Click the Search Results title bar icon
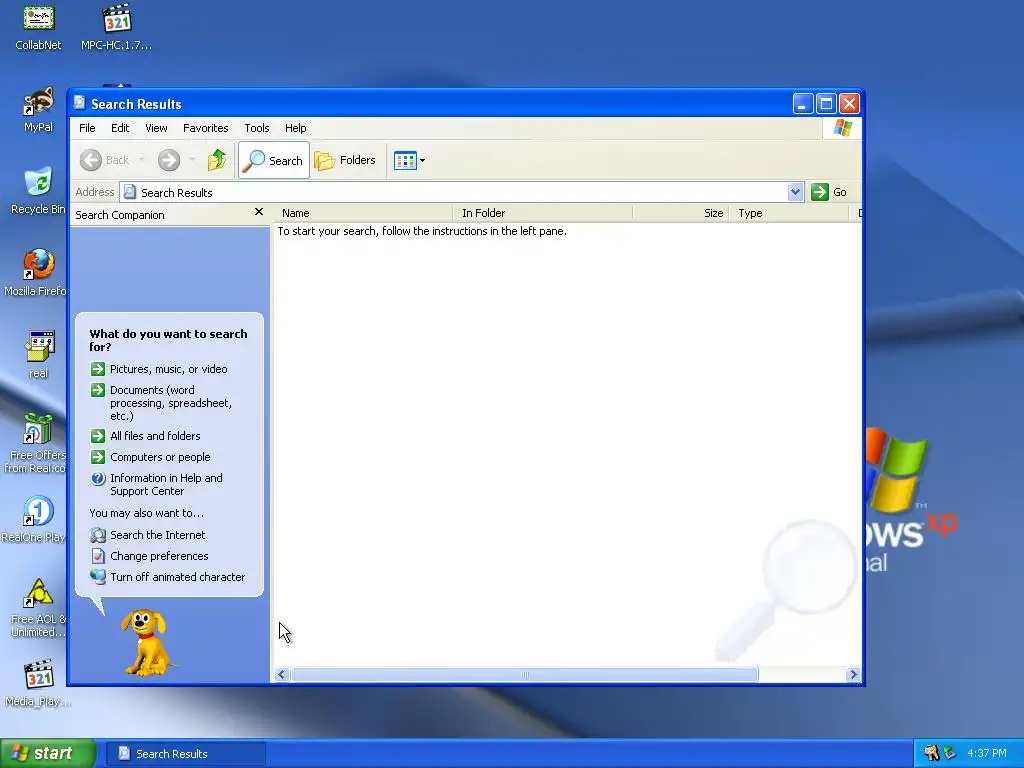Screen dimensions: 1024x768 [80, 103]
